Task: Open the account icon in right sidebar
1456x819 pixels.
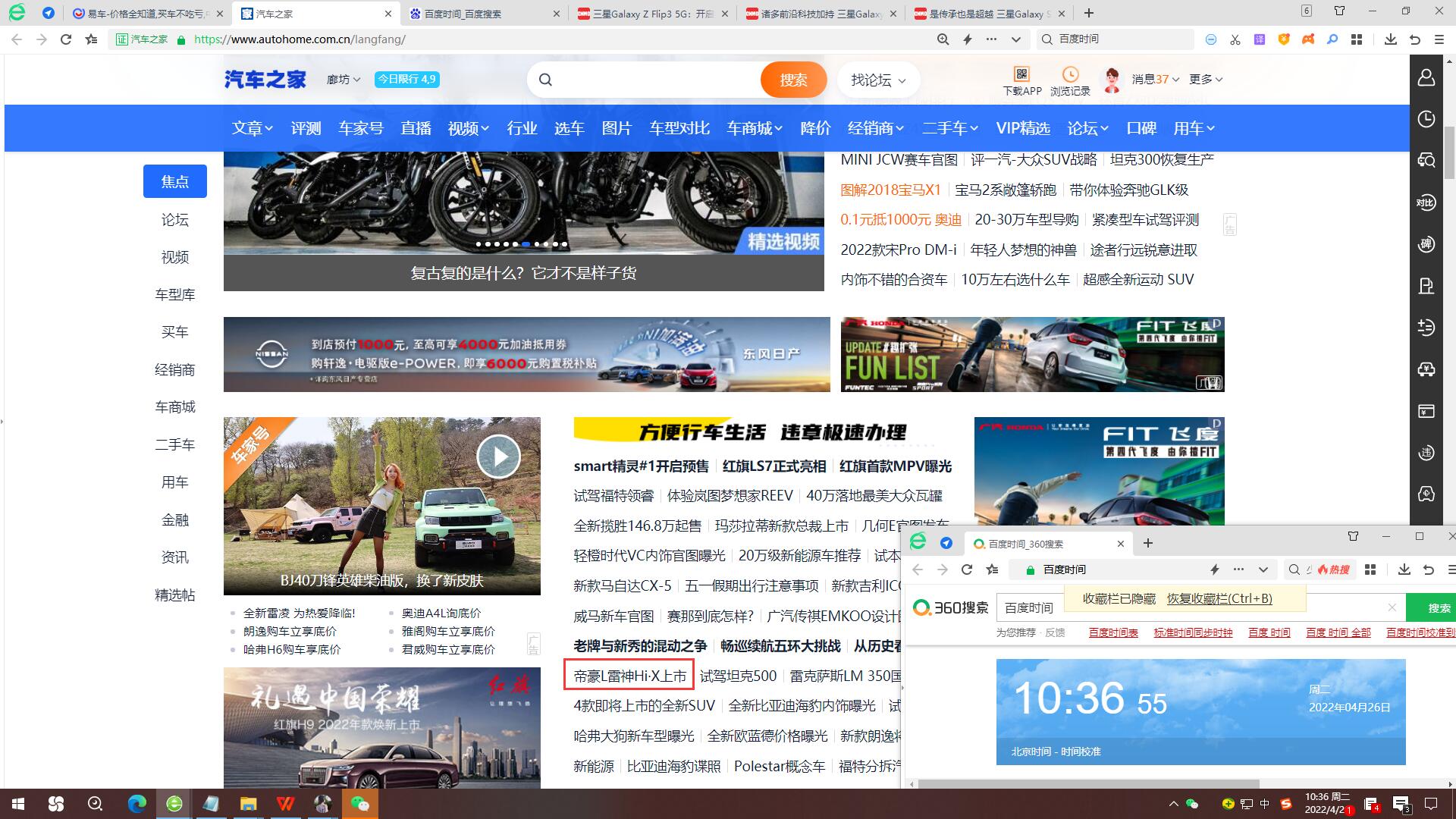Action: point(1426,77)
